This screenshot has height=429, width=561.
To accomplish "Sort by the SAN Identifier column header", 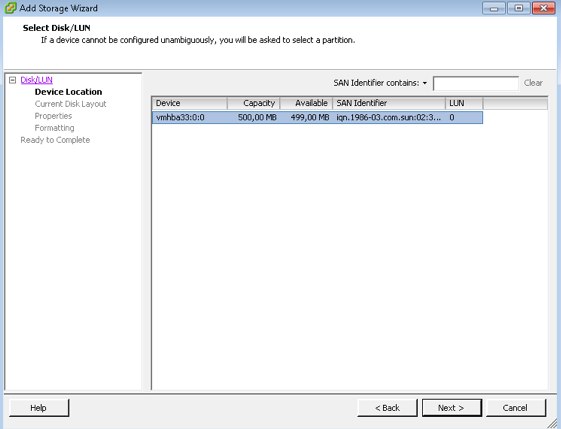I will tap(389, 103).
